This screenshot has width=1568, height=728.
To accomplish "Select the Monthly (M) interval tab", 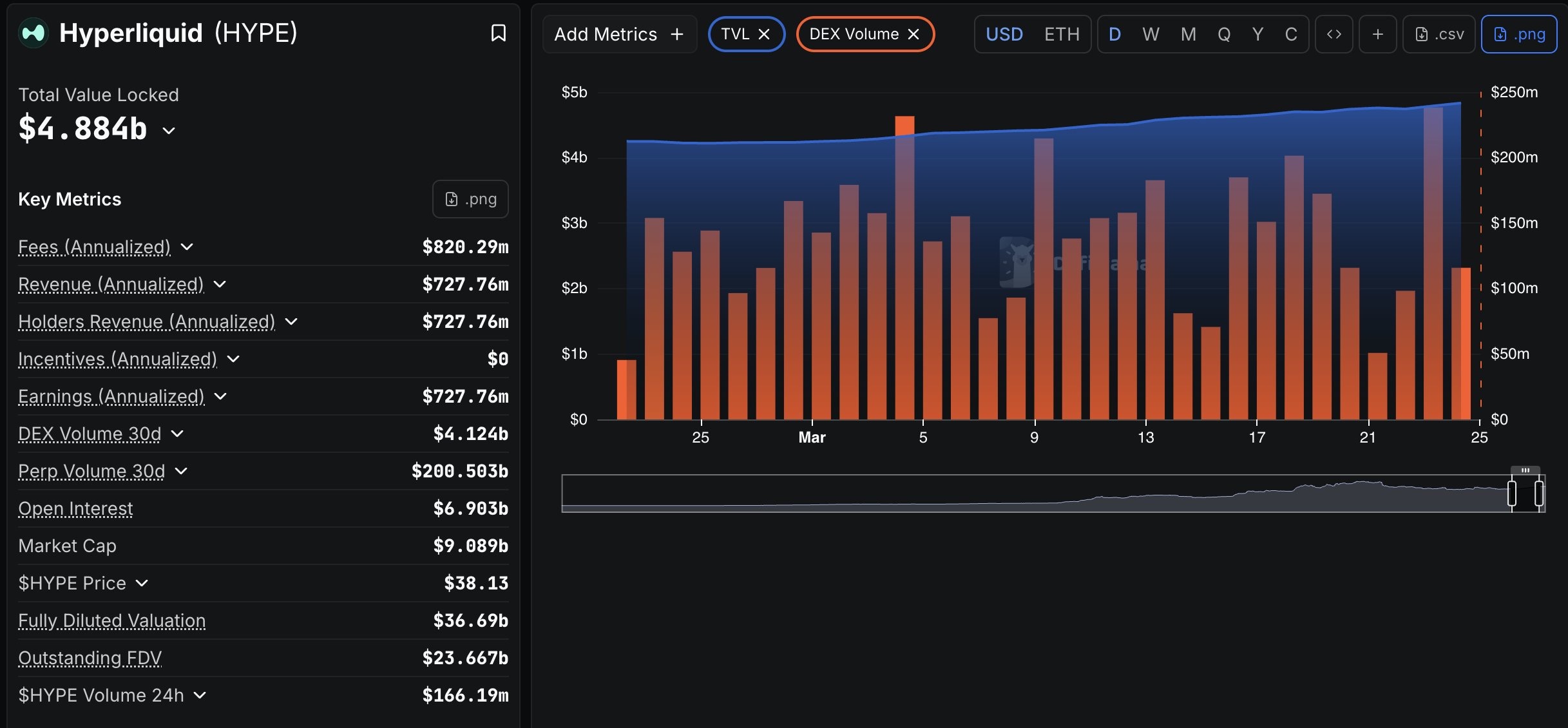I will 1188,34.
